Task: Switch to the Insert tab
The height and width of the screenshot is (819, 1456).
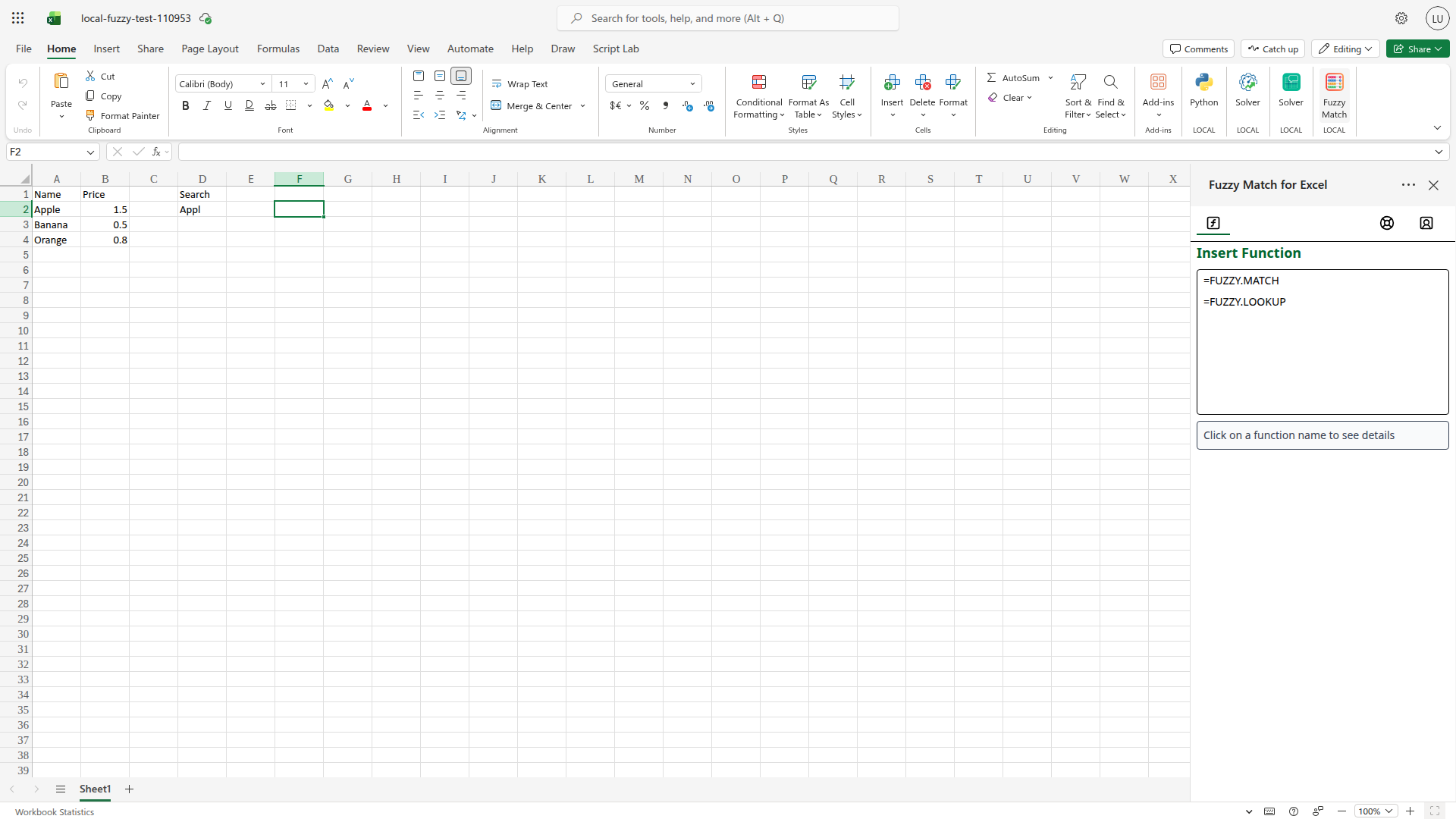Action: tap(106, 49)
